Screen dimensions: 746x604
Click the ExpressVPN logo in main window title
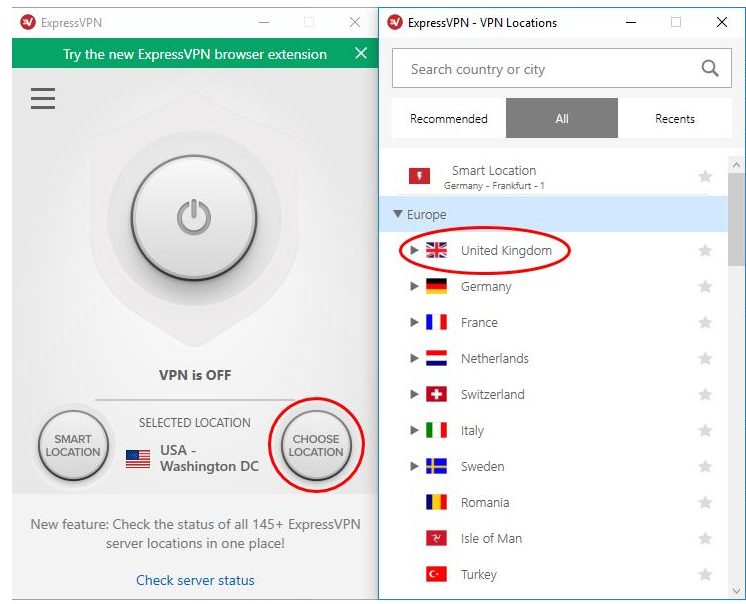(x=28, y=22)
